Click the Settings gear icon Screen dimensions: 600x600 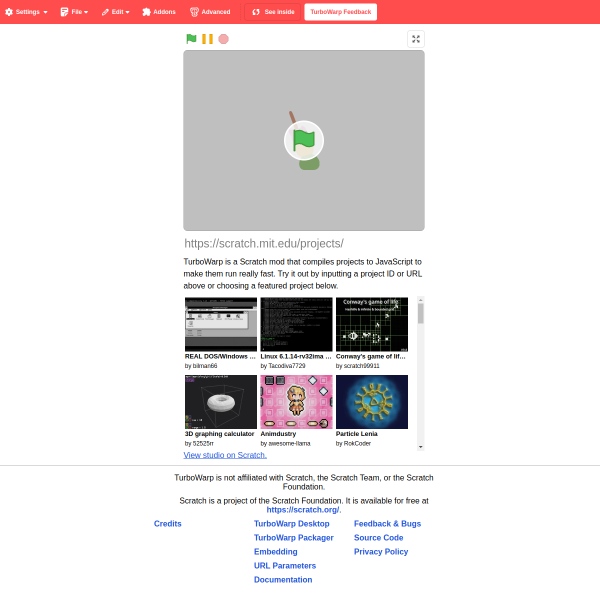[9, 12]
